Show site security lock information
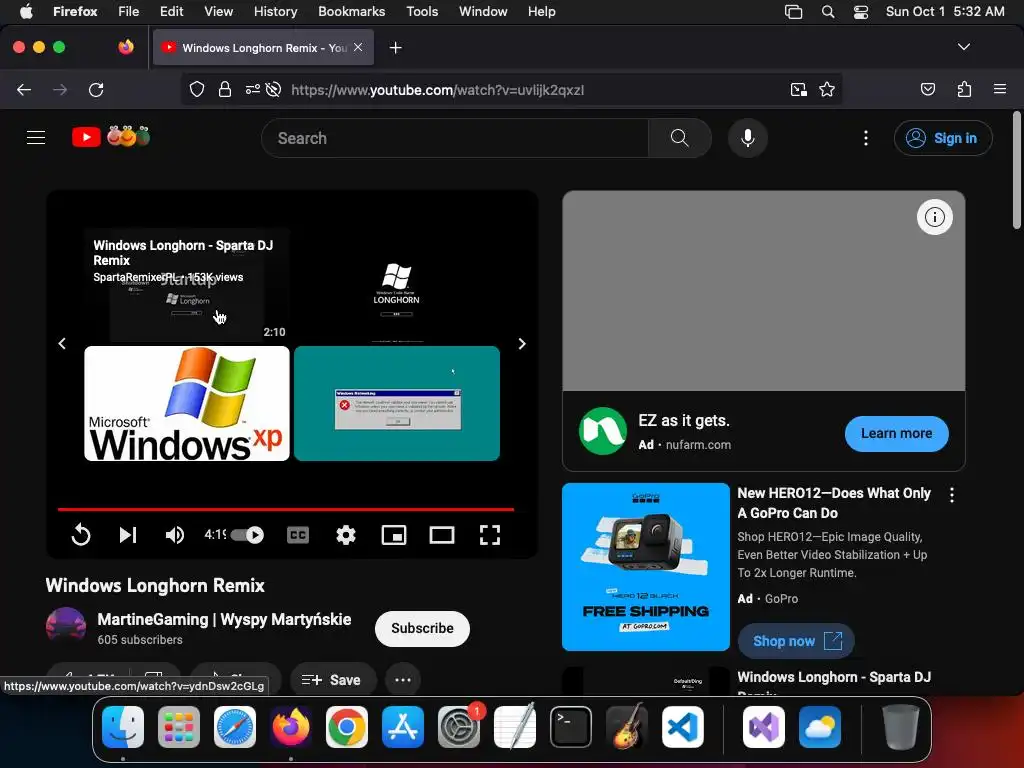The width and height of the screenshot is (1024, 768). point(225,89)
